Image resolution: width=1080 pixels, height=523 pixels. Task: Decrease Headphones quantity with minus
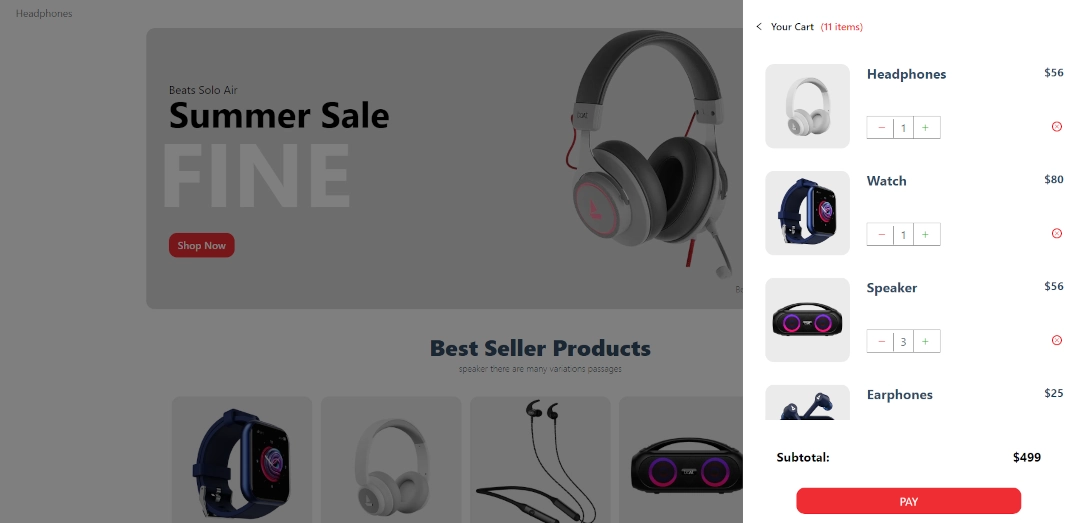coord(881,127)
